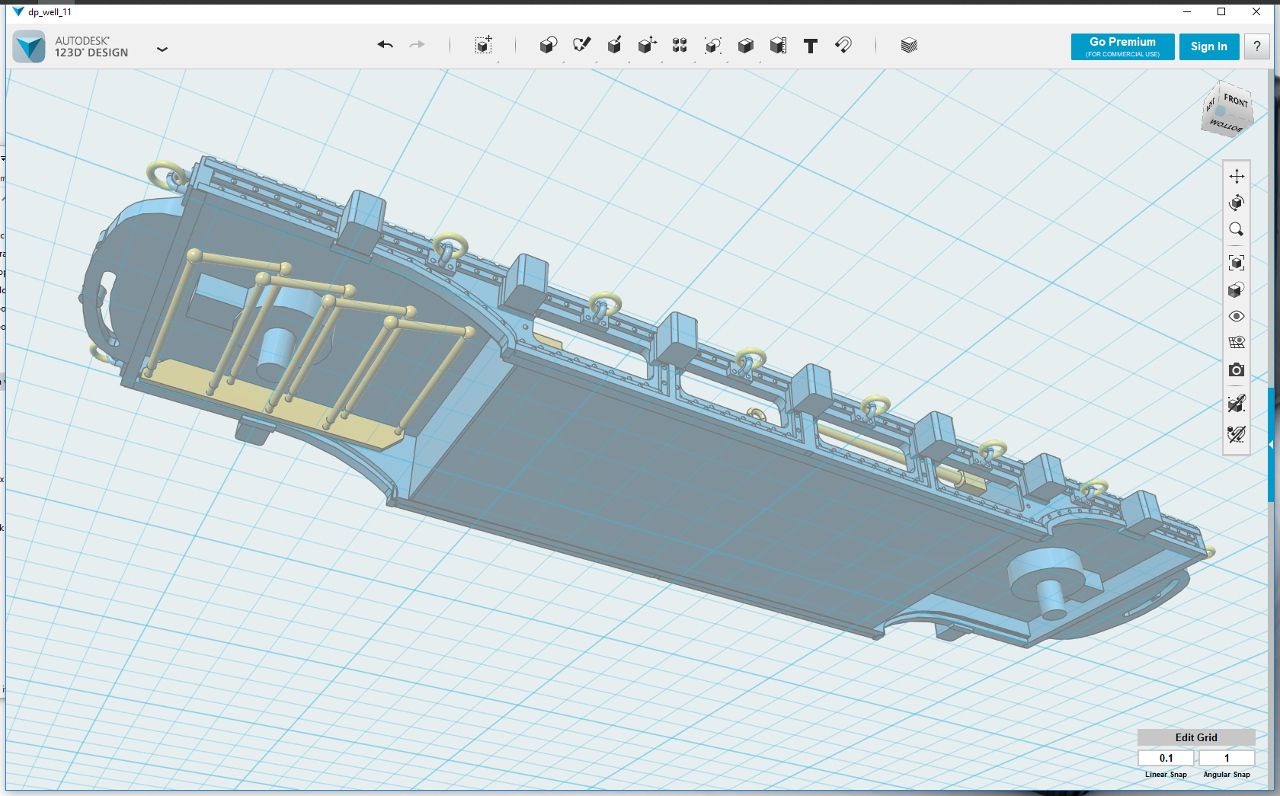This screenshot has width=1280, height=796.
Task: Open the Grouping tool menu
Action: coord(713,45)
